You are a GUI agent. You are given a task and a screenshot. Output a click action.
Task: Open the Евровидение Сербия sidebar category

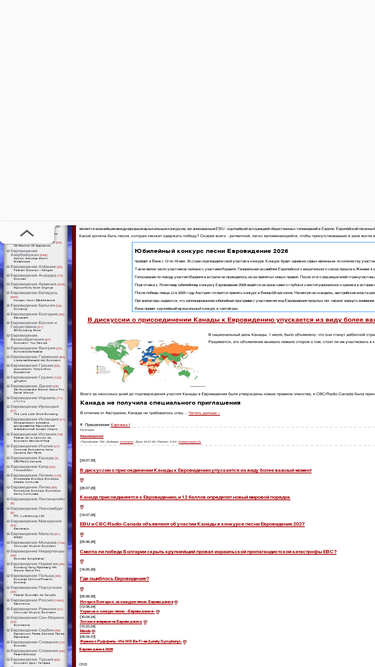(33, 630)
